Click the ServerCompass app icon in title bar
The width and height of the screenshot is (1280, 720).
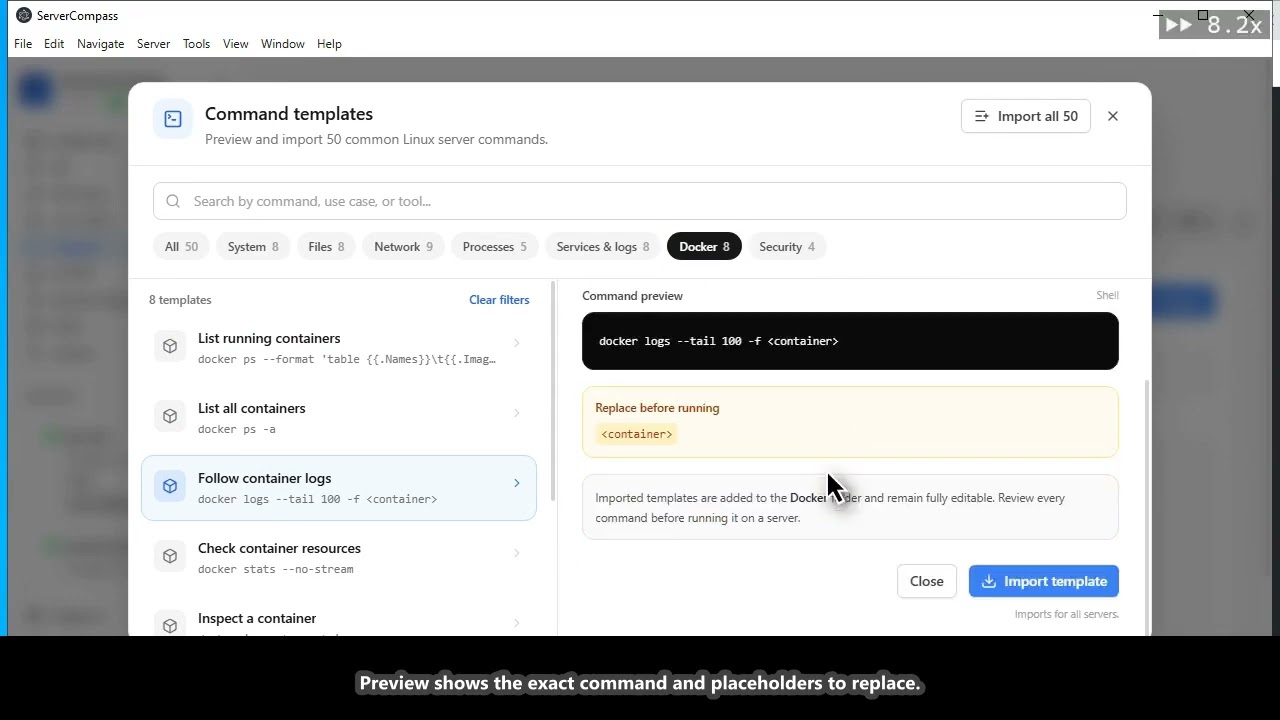point(24,15)
